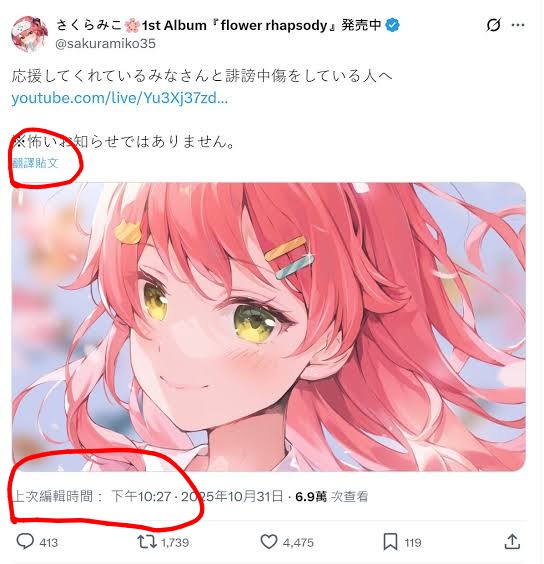Click the speech bubble reply icon
Viewport: 544px width, 564px height.
25,541
